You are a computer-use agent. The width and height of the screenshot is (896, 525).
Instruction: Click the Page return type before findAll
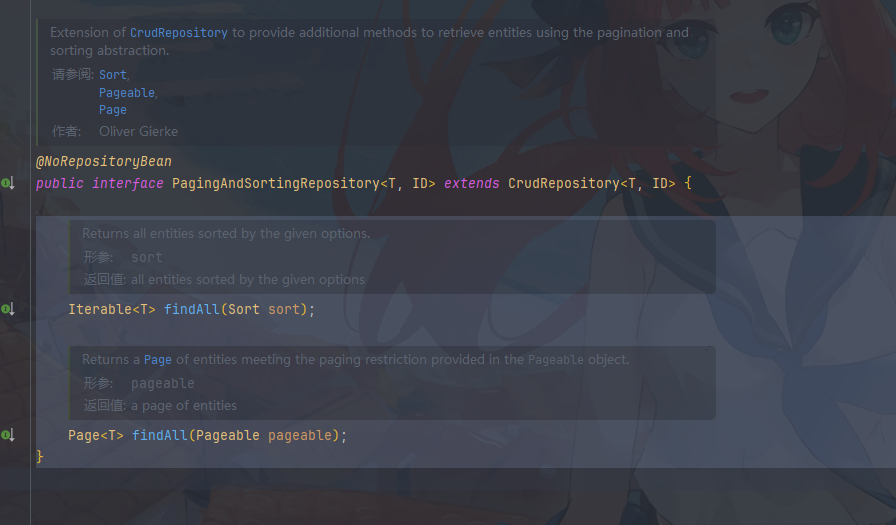pyautogui.click(x=84, y=436)
